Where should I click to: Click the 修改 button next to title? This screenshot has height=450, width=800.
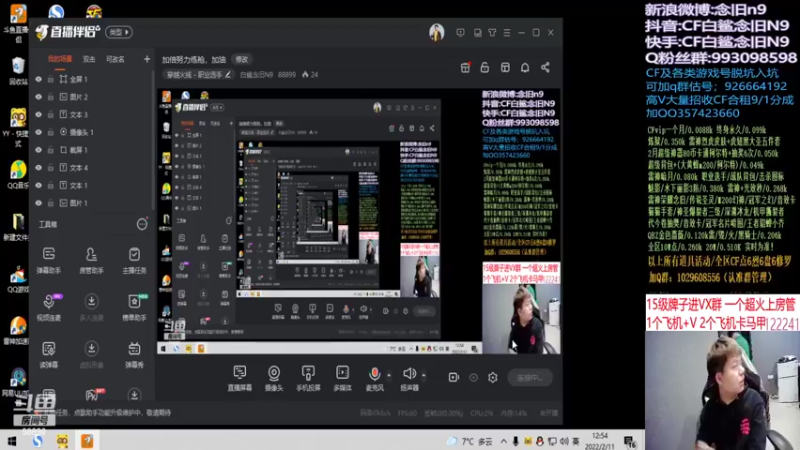click(242, 59)
